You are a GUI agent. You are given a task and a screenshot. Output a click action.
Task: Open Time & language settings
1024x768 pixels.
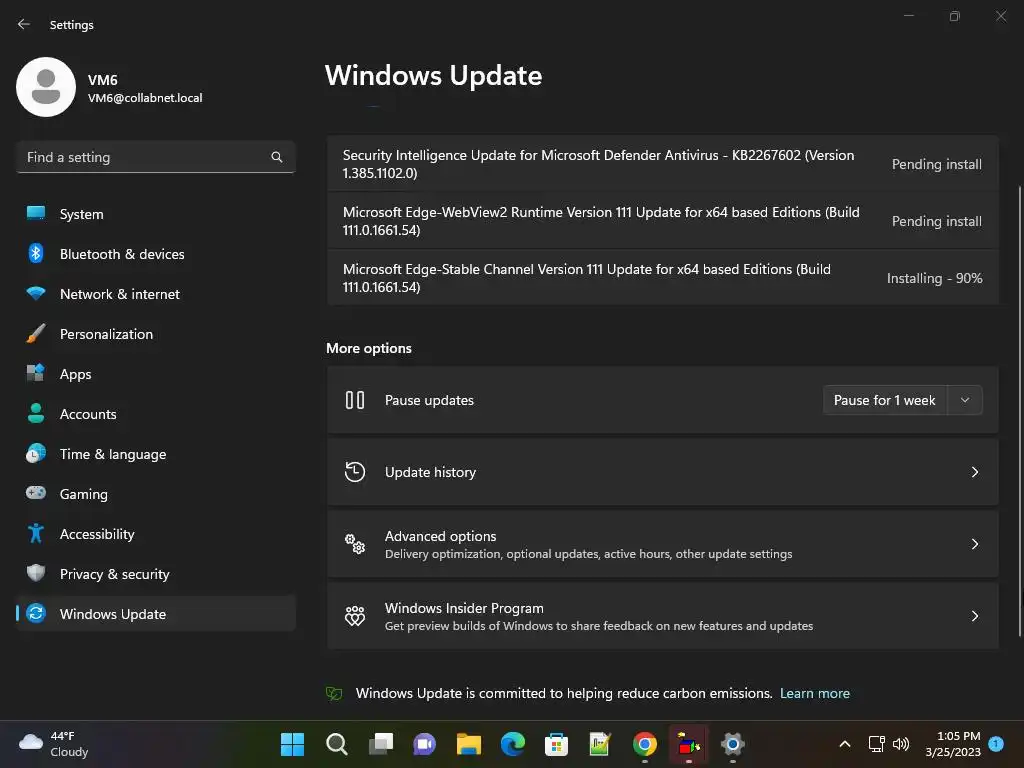click(155, 454)
